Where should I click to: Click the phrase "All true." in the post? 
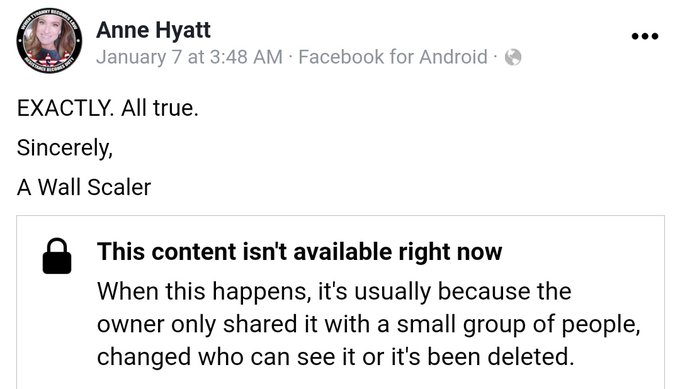[x=160, y=108]
